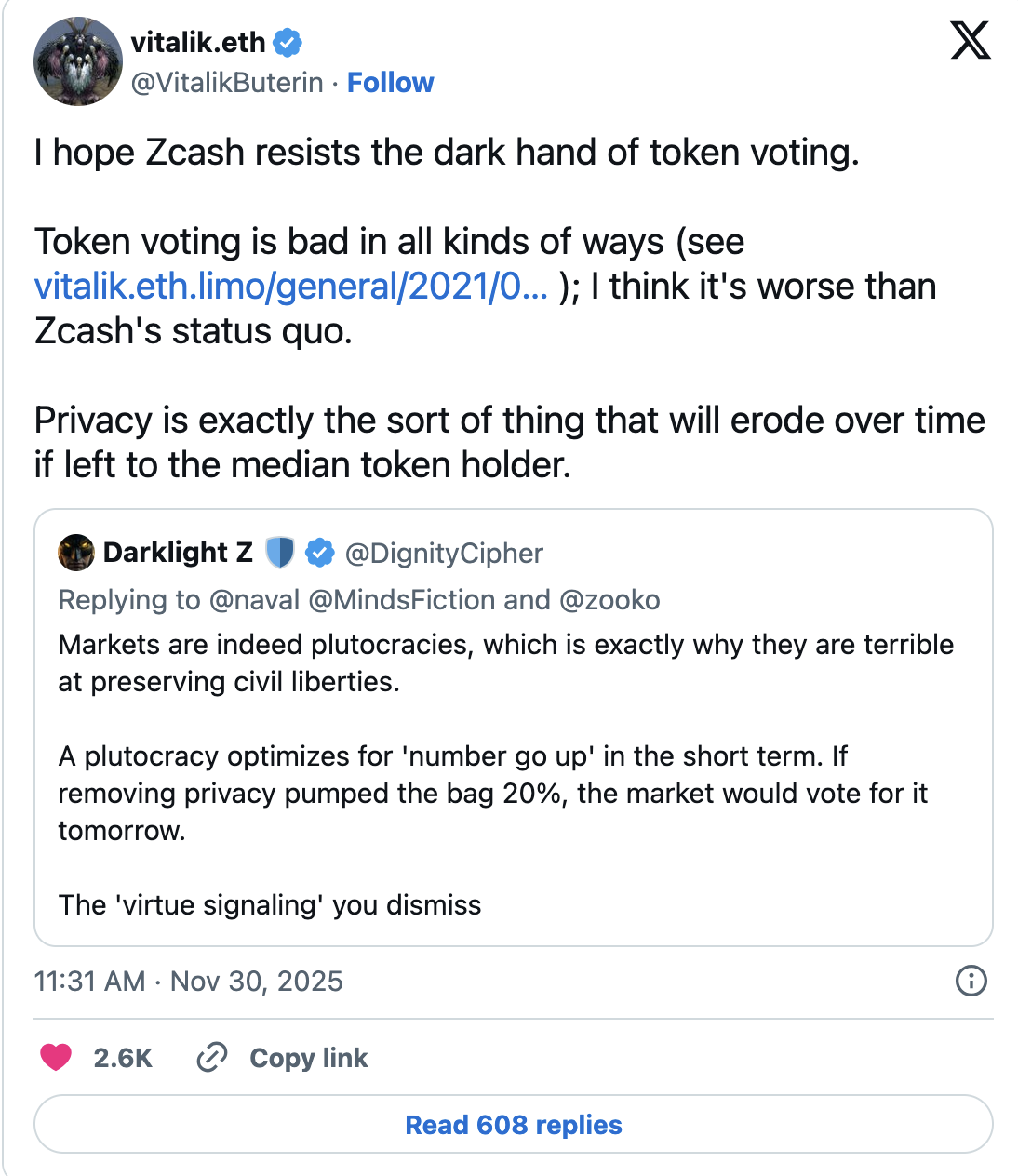
Task: Click Darklight Z's blue checkmark
Action: (320, 552)
